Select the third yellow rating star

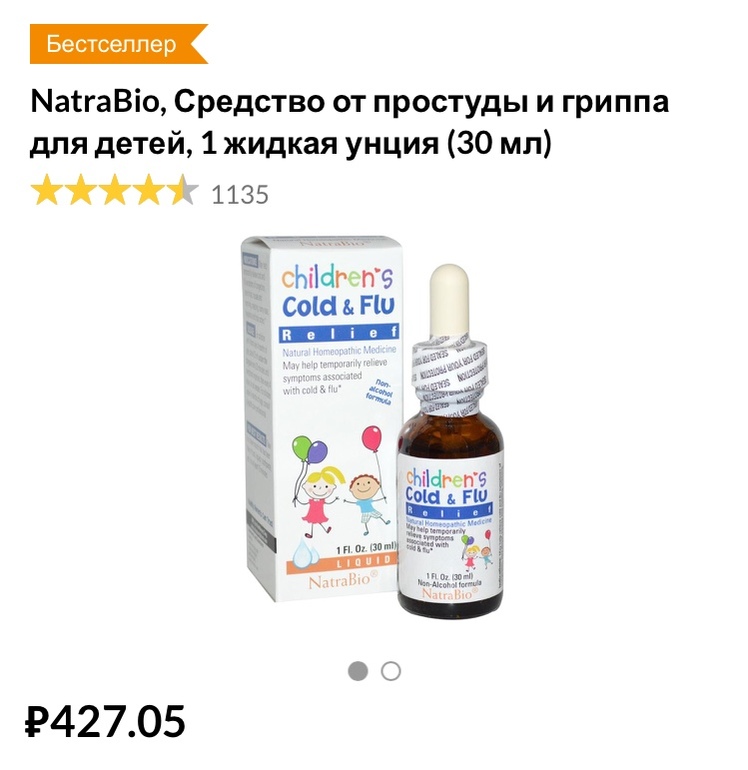click(115, 190)
